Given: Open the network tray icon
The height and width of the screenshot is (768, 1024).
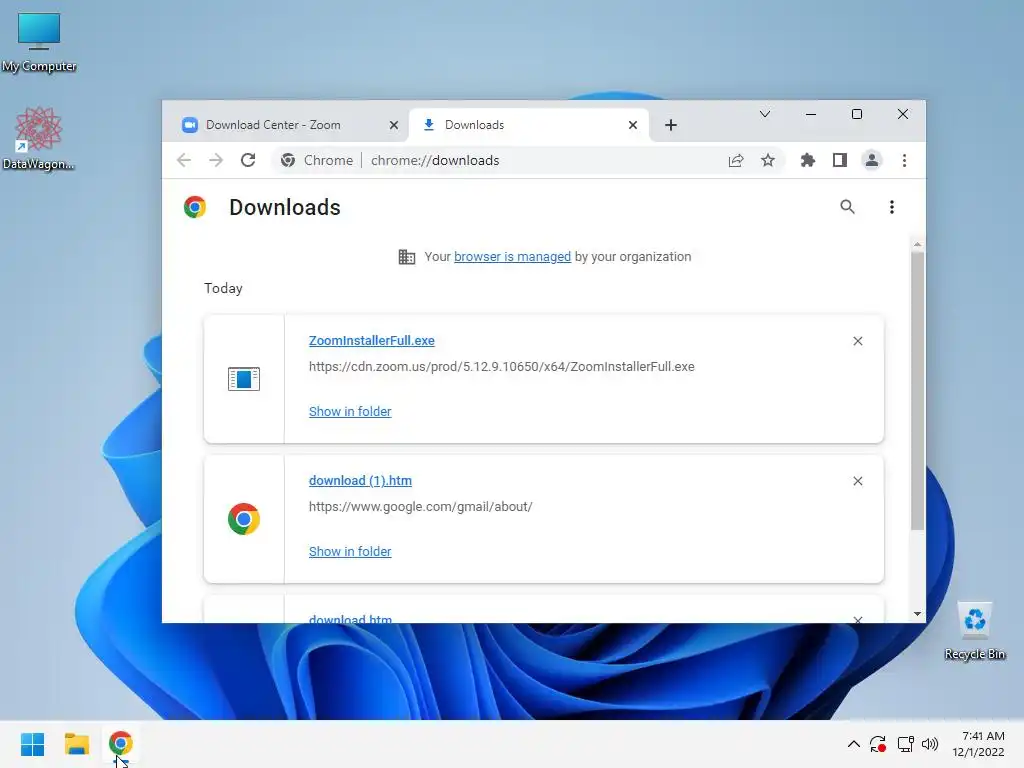Looking at the screenshot, I should pyautogui.click(x=905, y=744).
